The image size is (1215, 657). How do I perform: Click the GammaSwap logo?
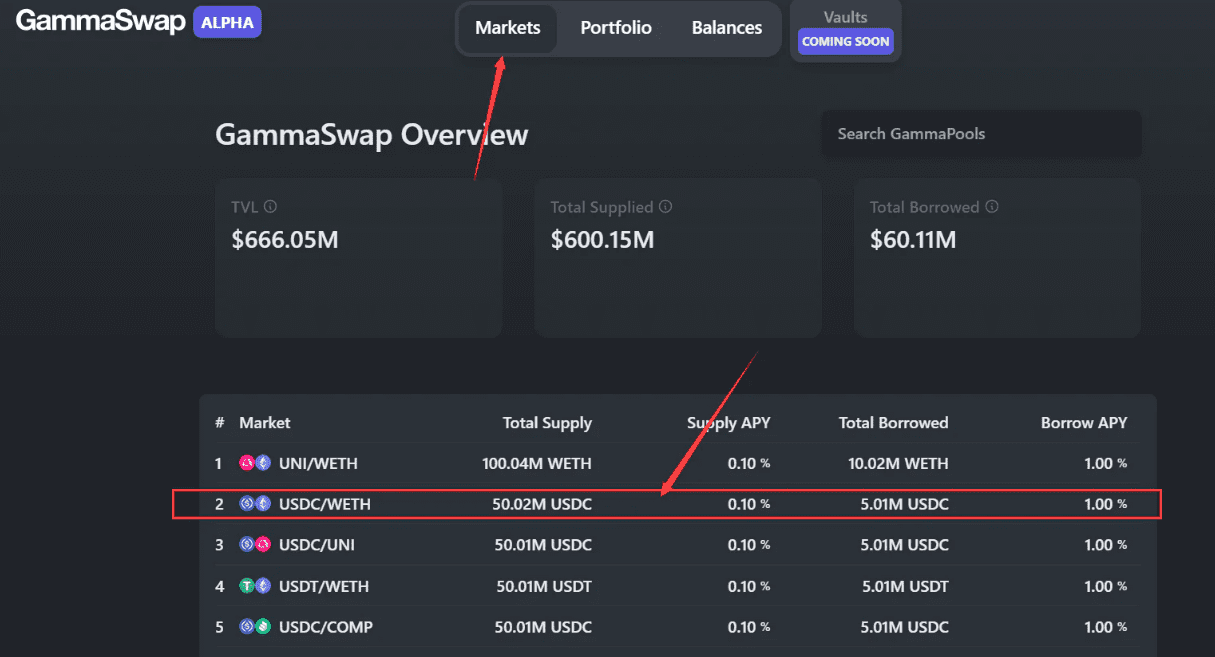click(x=100, y=20)
